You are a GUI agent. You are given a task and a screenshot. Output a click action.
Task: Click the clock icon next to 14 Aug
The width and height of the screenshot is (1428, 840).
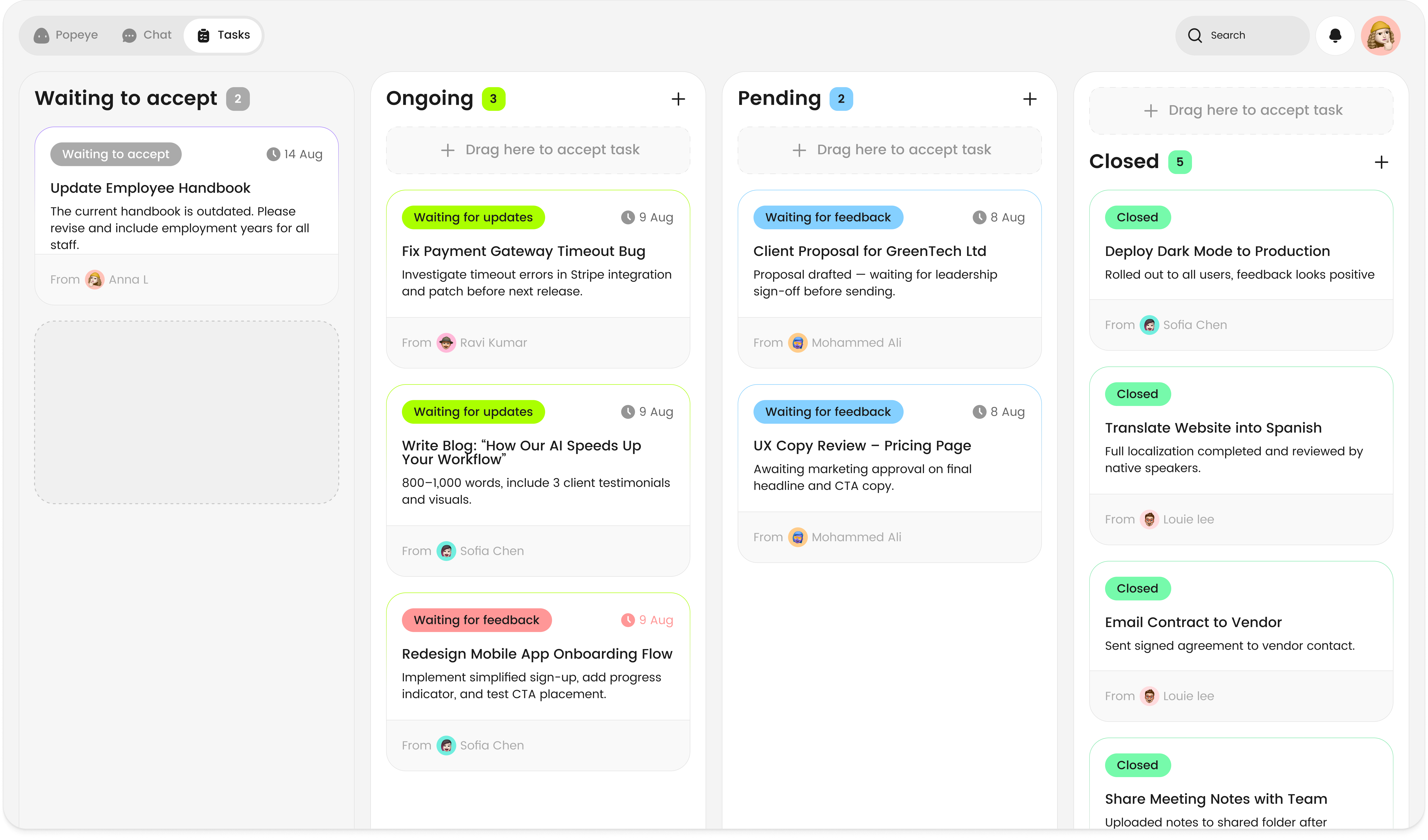point(273,154)
